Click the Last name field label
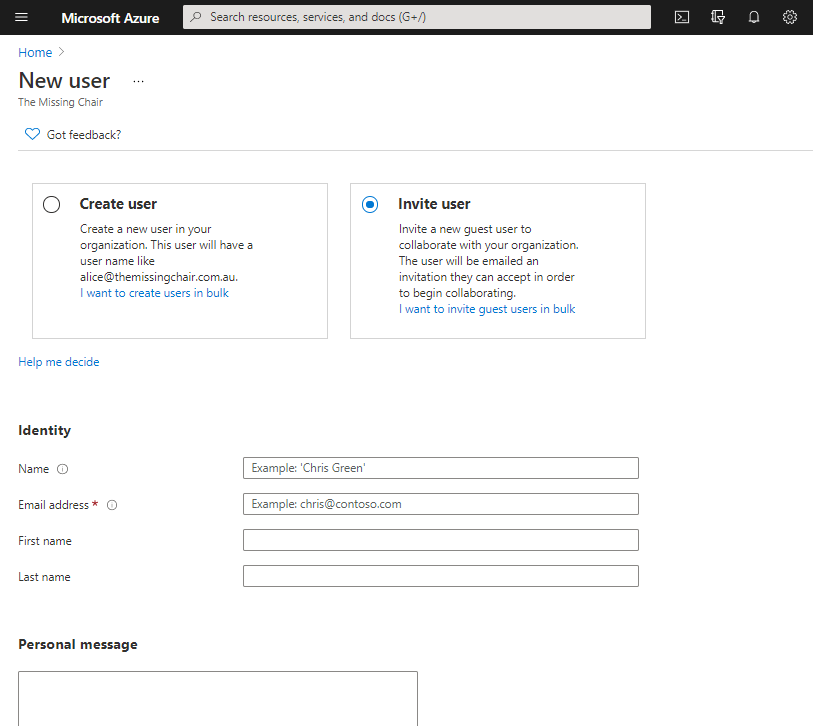 [x=44, y=577]
